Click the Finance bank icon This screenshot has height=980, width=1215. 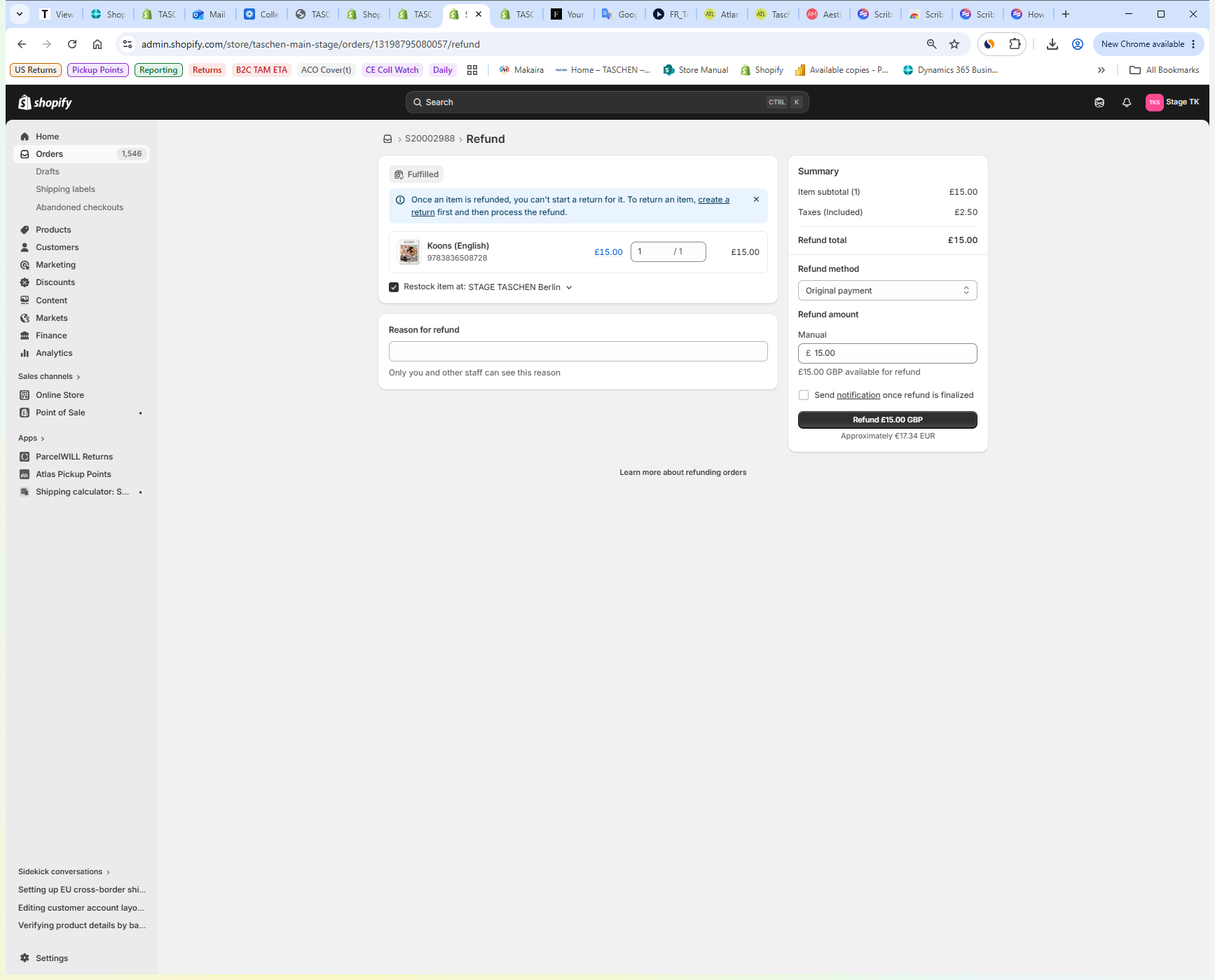(x=25, y=336)
